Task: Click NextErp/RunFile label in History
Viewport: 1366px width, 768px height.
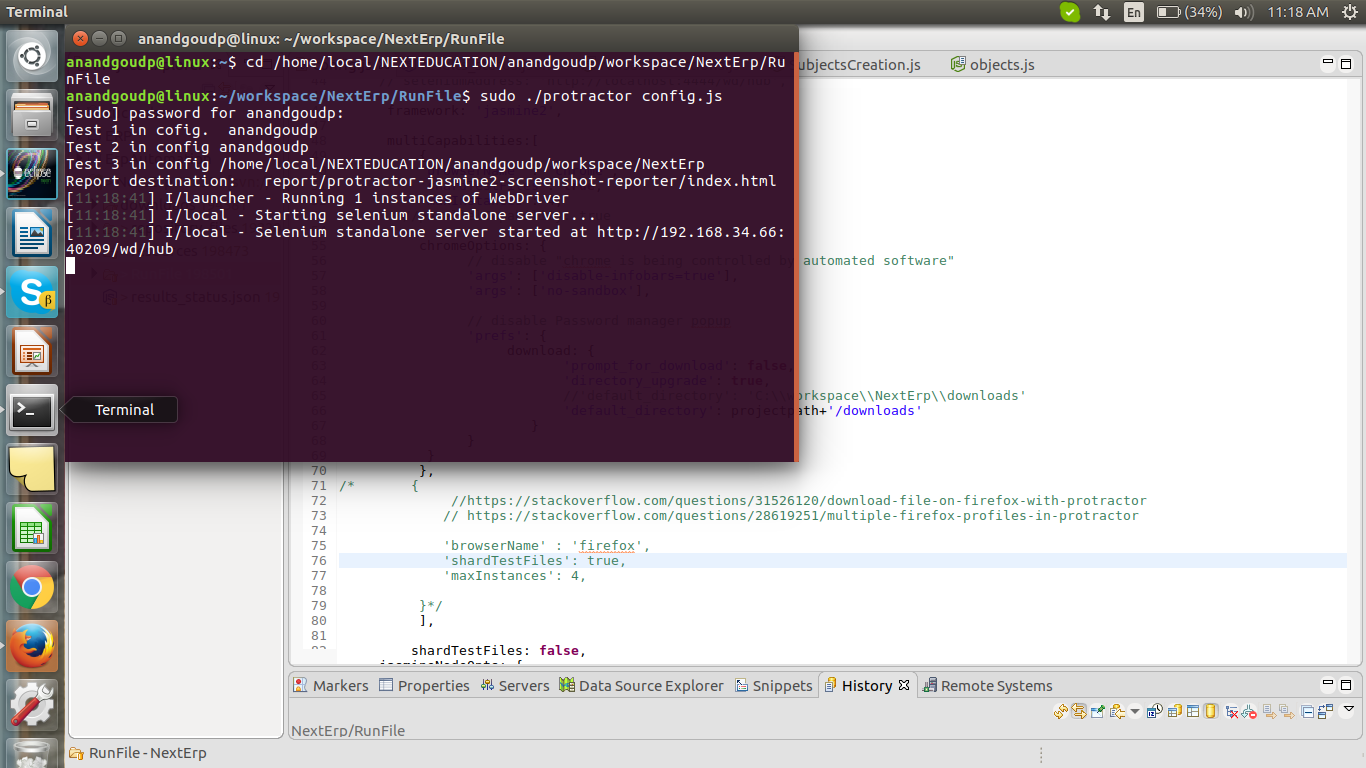Action: (348, 731)
